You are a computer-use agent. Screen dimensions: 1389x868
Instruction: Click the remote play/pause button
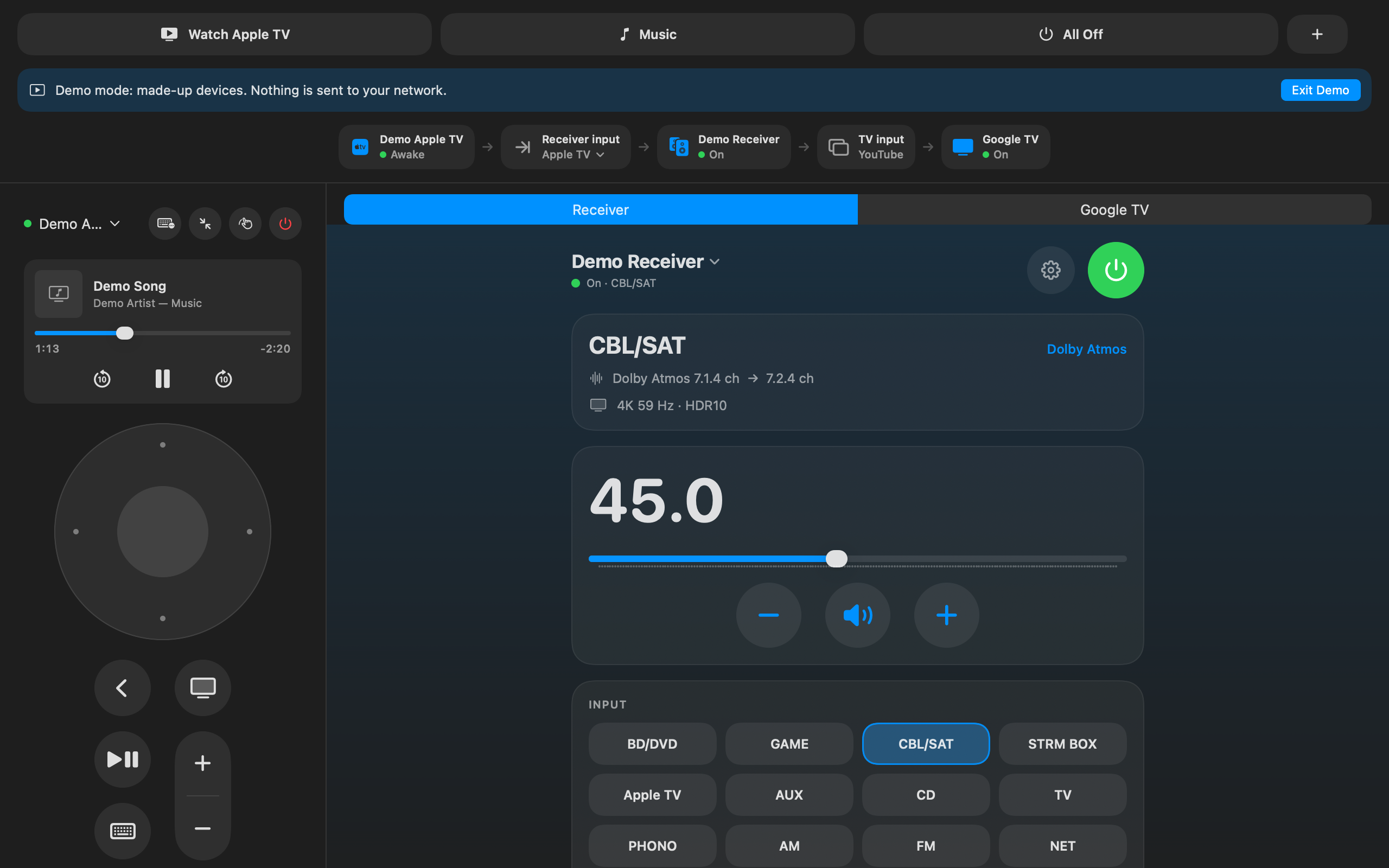pos(122,759)
